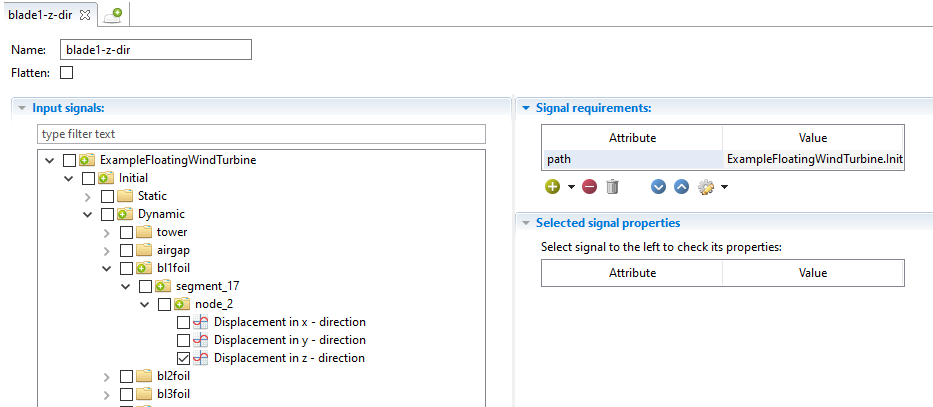The image size is (933, 407).
Task: Open dropdown arrow next to gear icon
Action: click(x=724, y=187)
